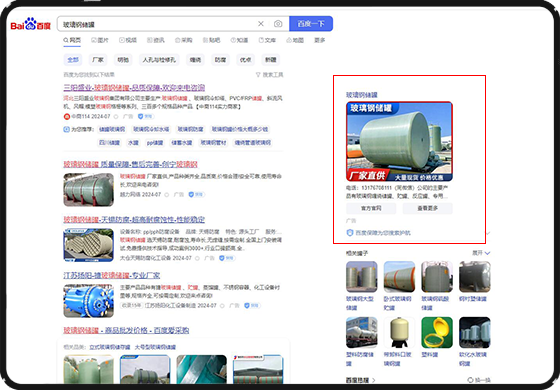Screen dimensions: 560x390
Task: Expand the related tanks list with 展开
Action: click(481, 253)
